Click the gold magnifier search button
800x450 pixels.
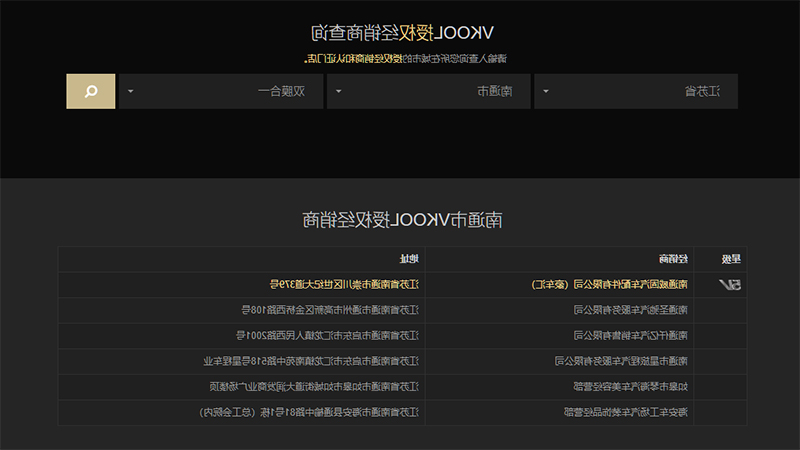point(91,91)
